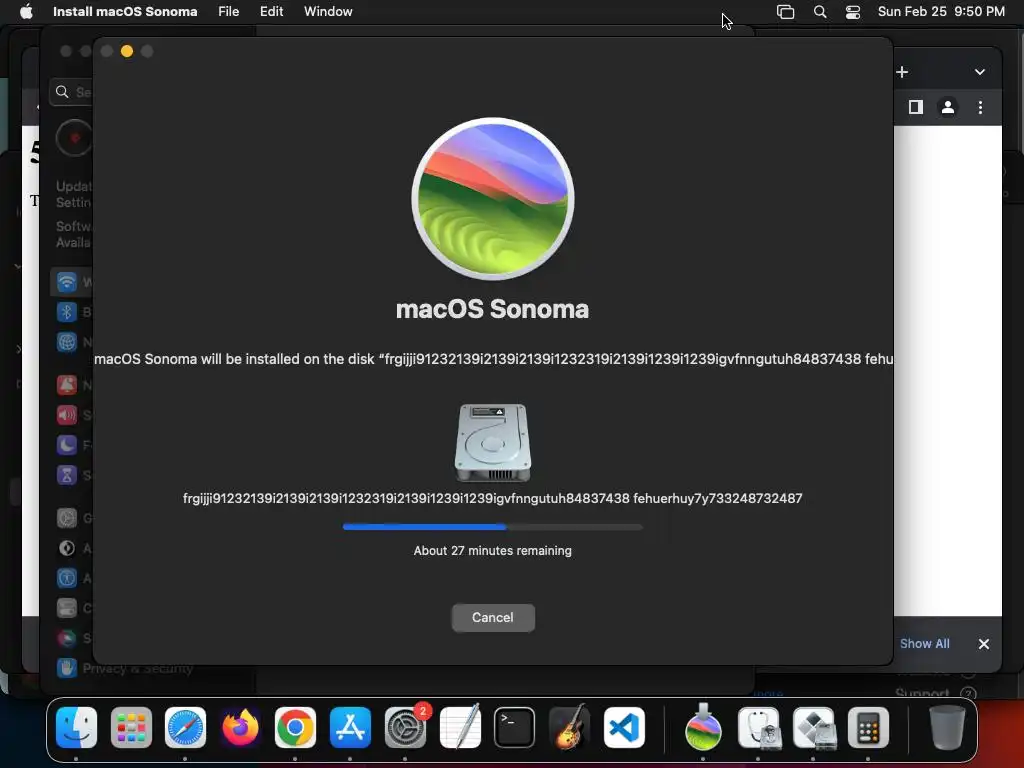Image resolution: width=1024 pixels, height=768 pixels.
Task: Open the Window menu
Action: pyautogui.click(x=328, y=11)
